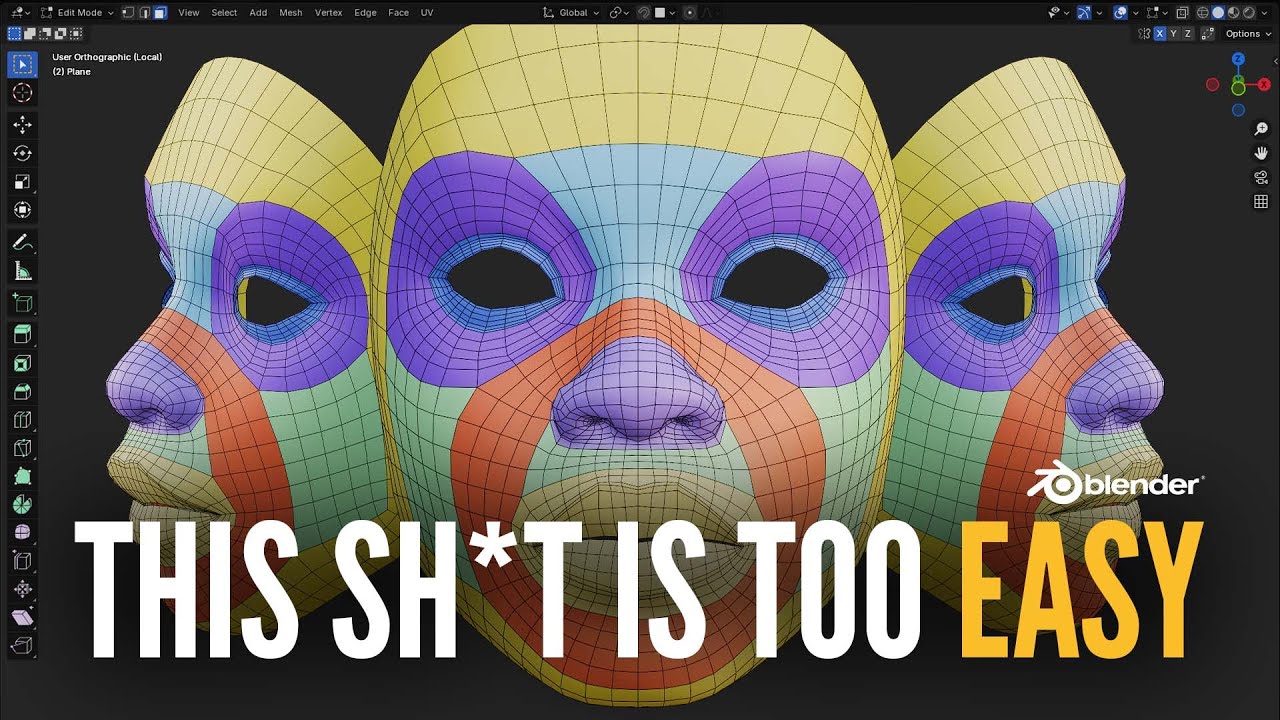This screenshot has width=1280, height=720.
Task: Select the Move tool
Action: (x=23, y=124)
